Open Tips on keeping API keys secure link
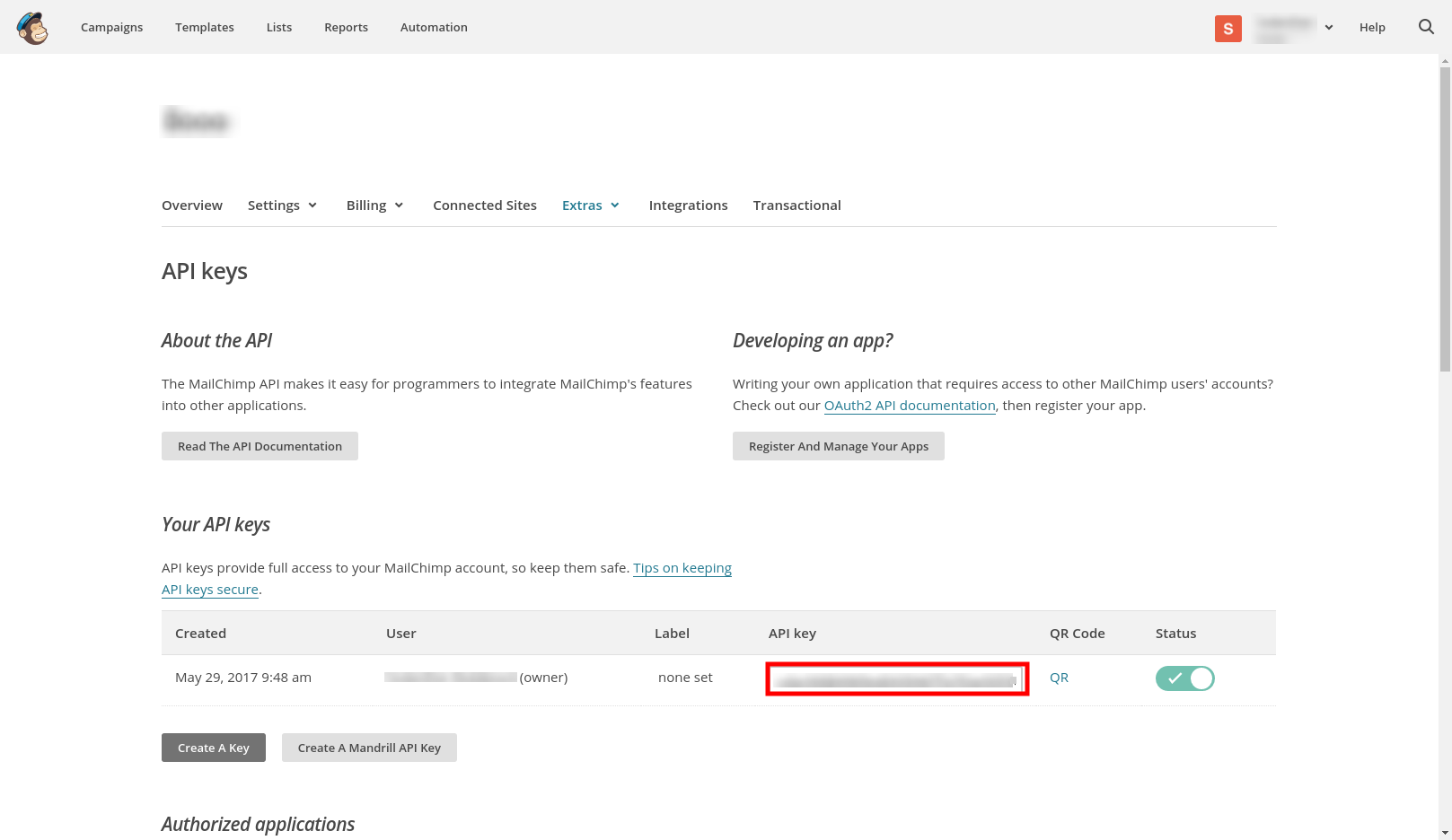The width and height of the screenshot is (1452, 840). click(x=682, y=568)
